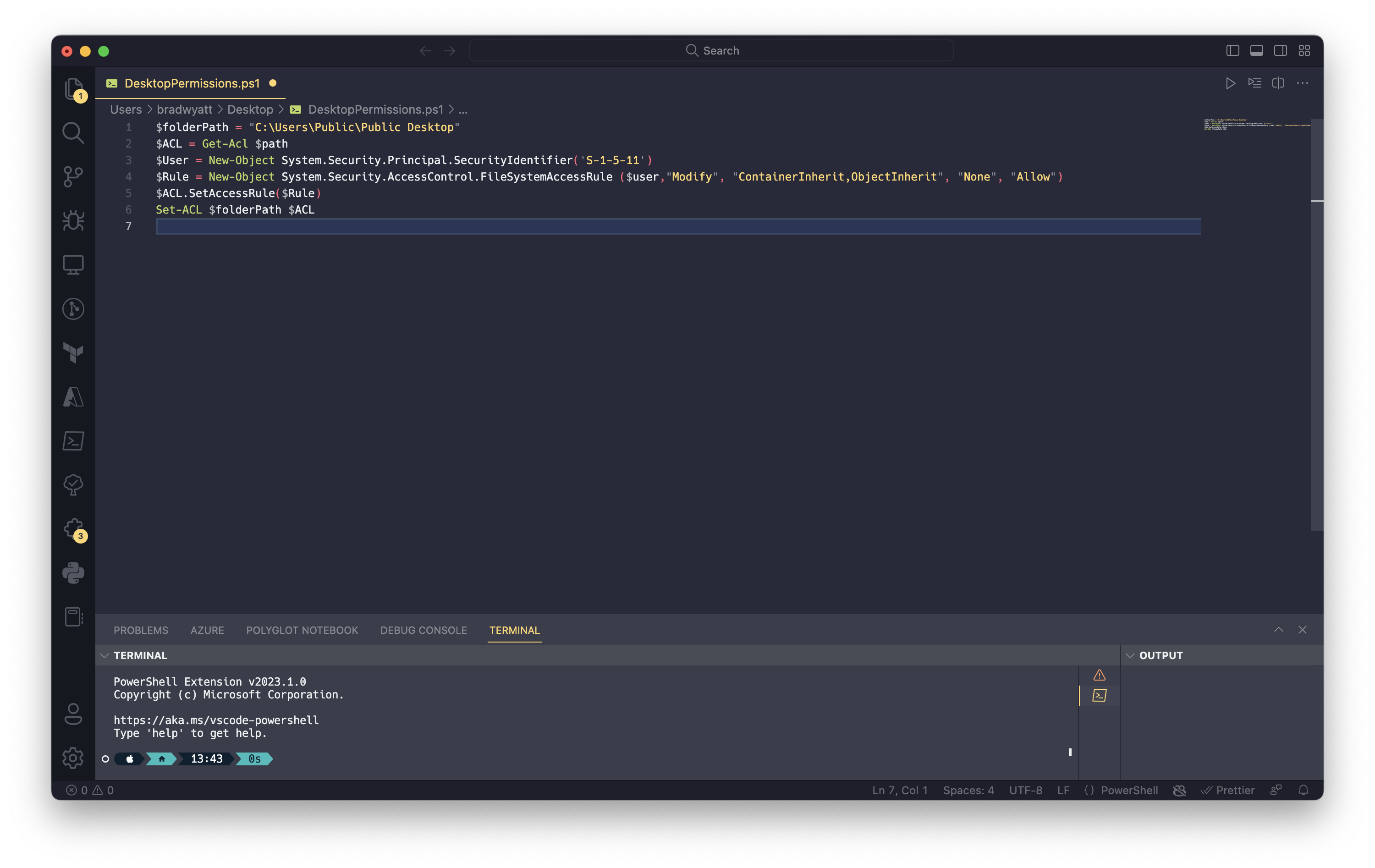
Task: Open PowerShell command explorer icon
Action: tap(73, 441)
